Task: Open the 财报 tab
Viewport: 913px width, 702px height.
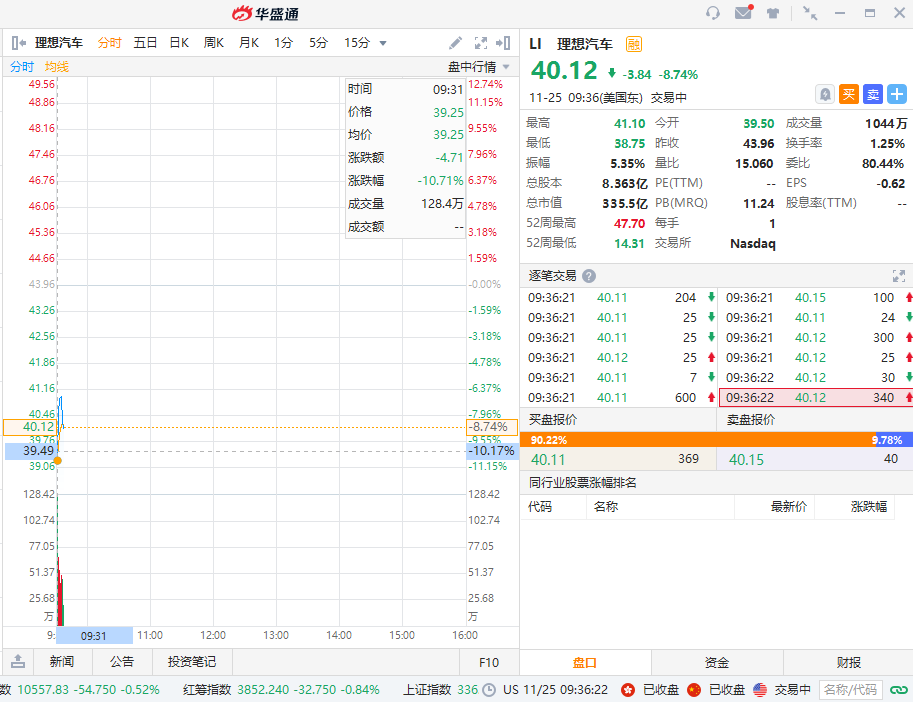Action: [x=848, y=662]
